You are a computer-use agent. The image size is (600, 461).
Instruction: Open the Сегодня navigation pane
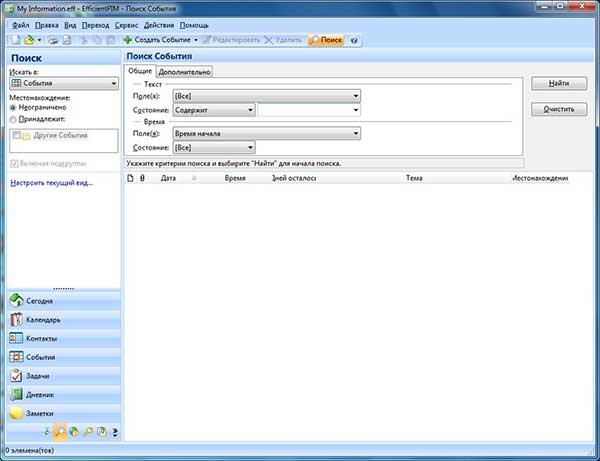(x=64, y=301)
